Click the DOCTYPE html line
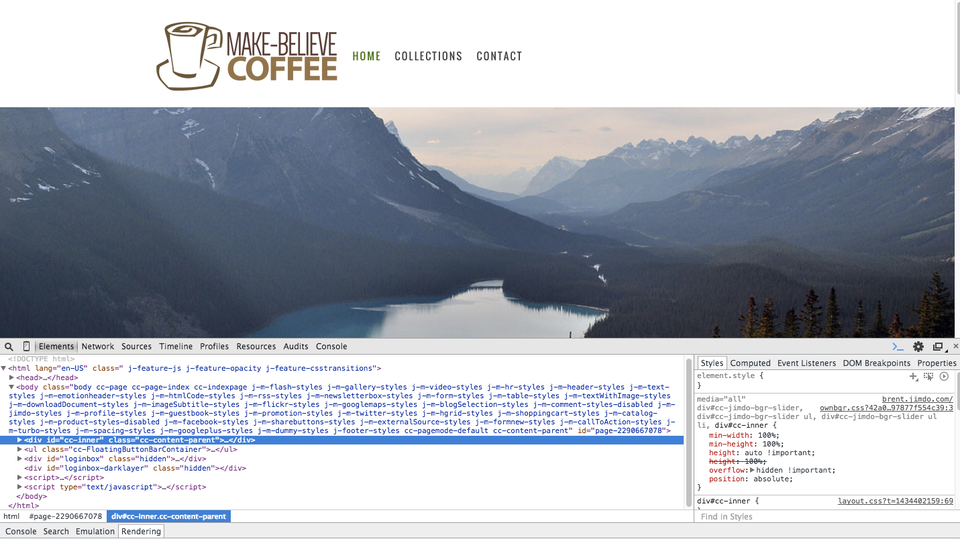Image resolution: width=960 pixels, height=539 pixels. (x=41, y=359)
